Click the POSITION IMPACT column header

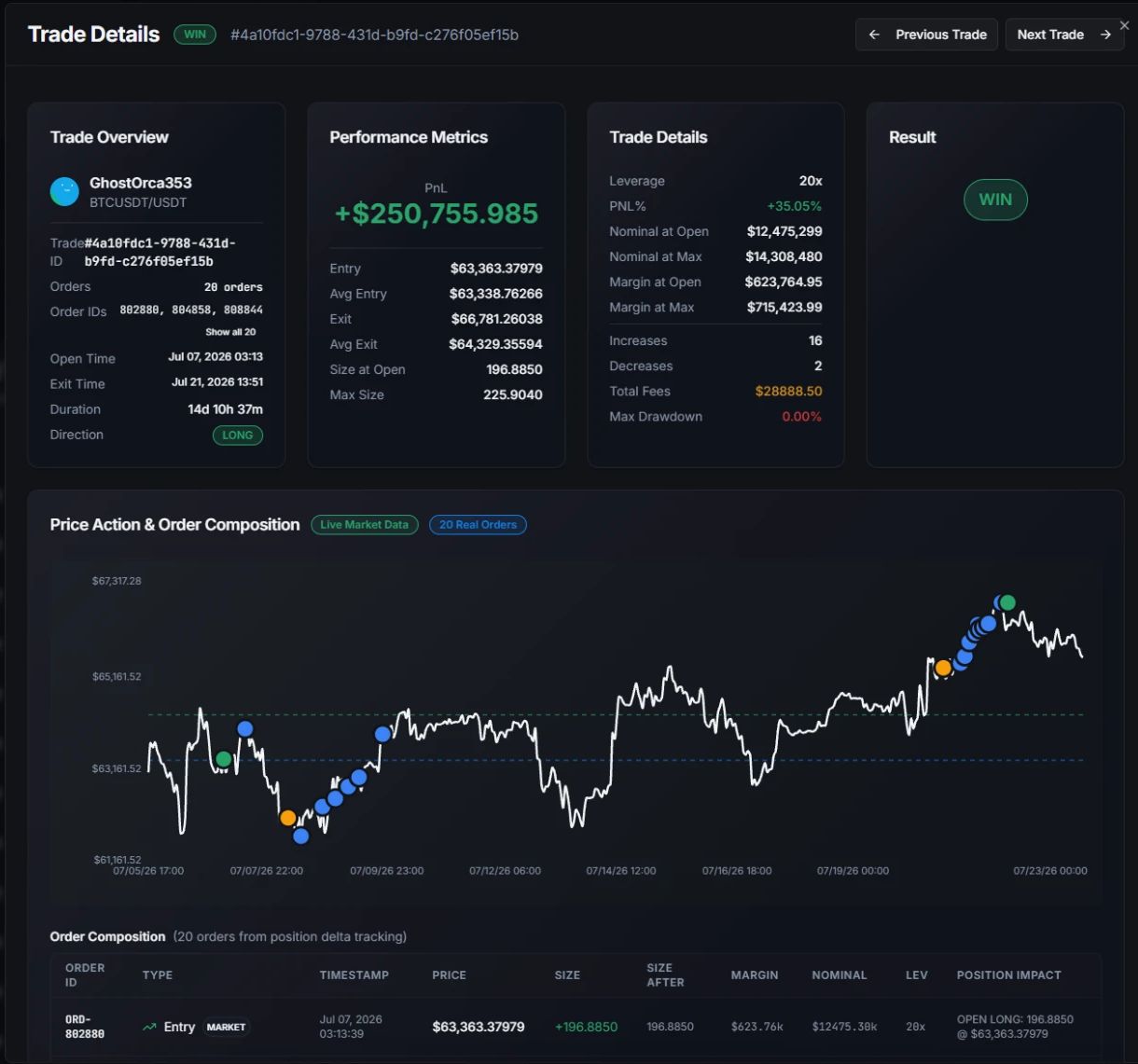(x=1009, y=975)
